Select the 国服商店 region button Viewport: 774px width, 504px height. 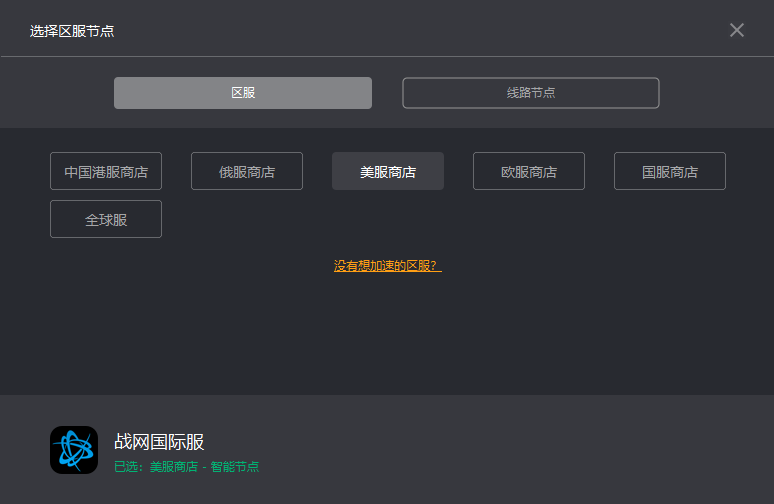(x=670, y=171)
